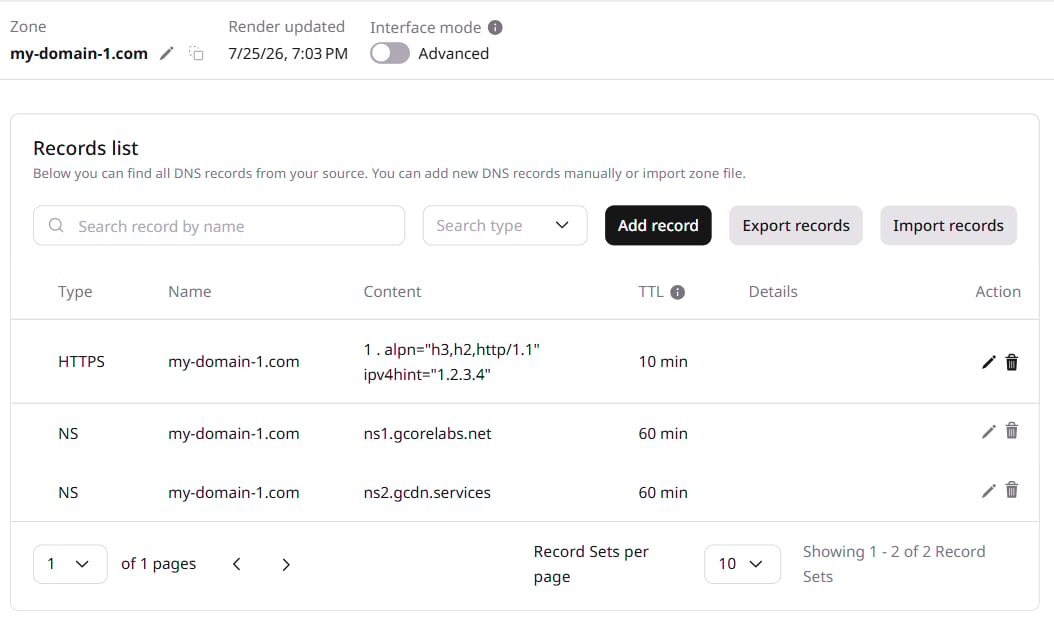1054x622 pixels.
Task: Copy the zone name to clipboard
Action: (x=196, y=53)
